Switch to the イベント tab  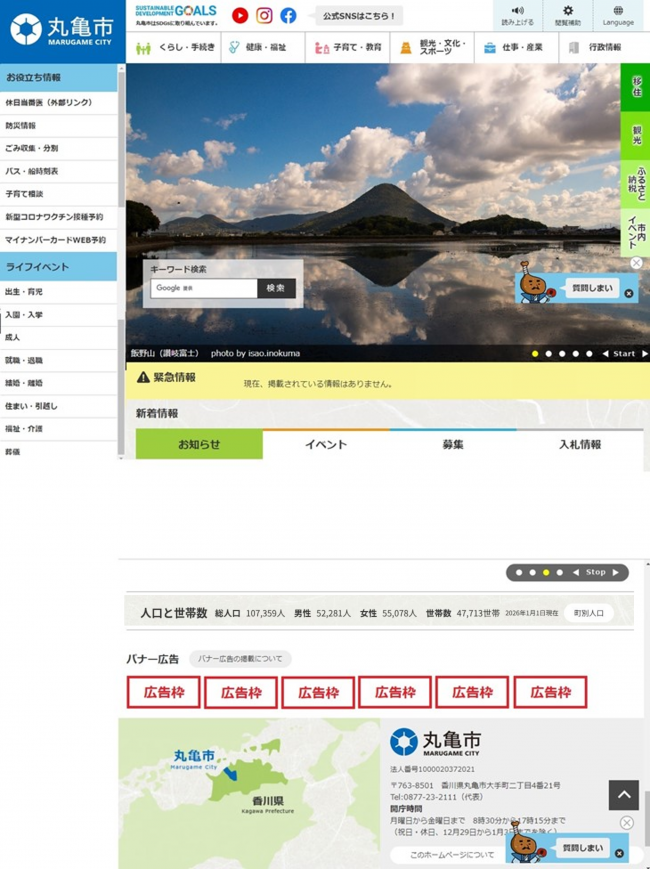[326, 444]
